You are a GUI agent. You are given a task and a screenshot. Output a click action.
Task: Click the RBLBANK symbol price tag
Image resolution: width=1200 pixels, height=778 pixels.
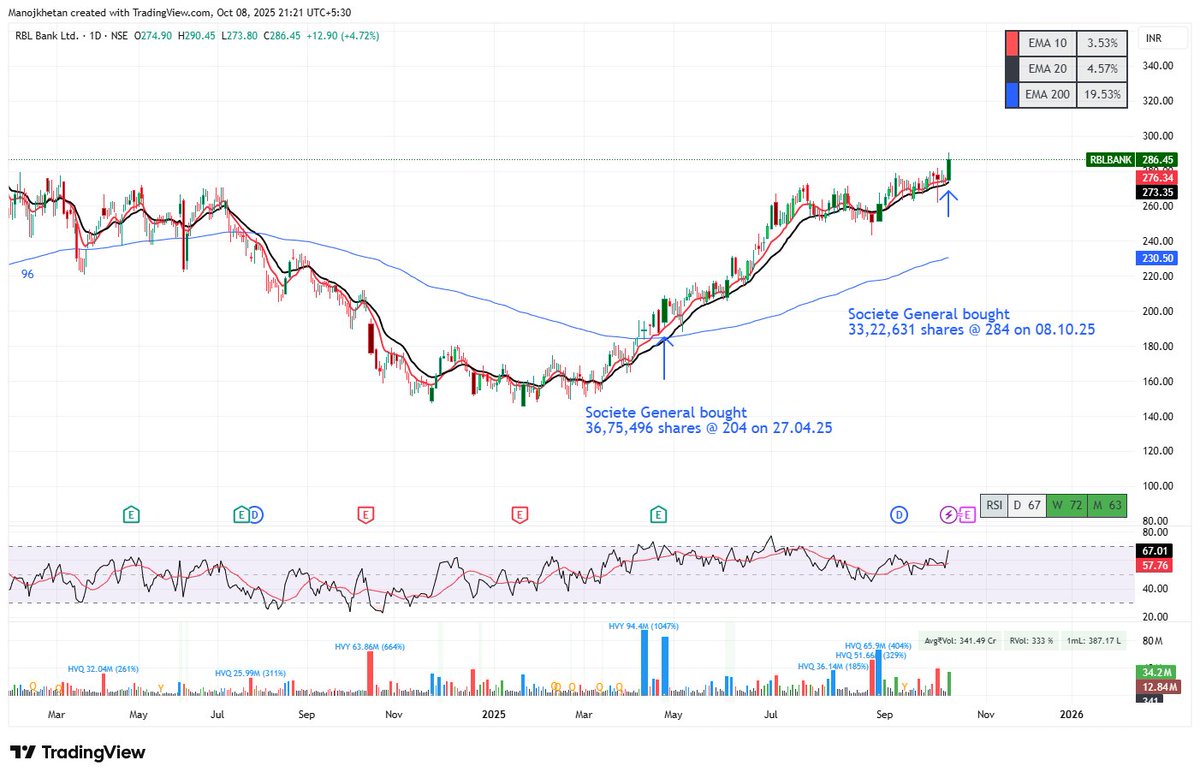[1110, 160]
